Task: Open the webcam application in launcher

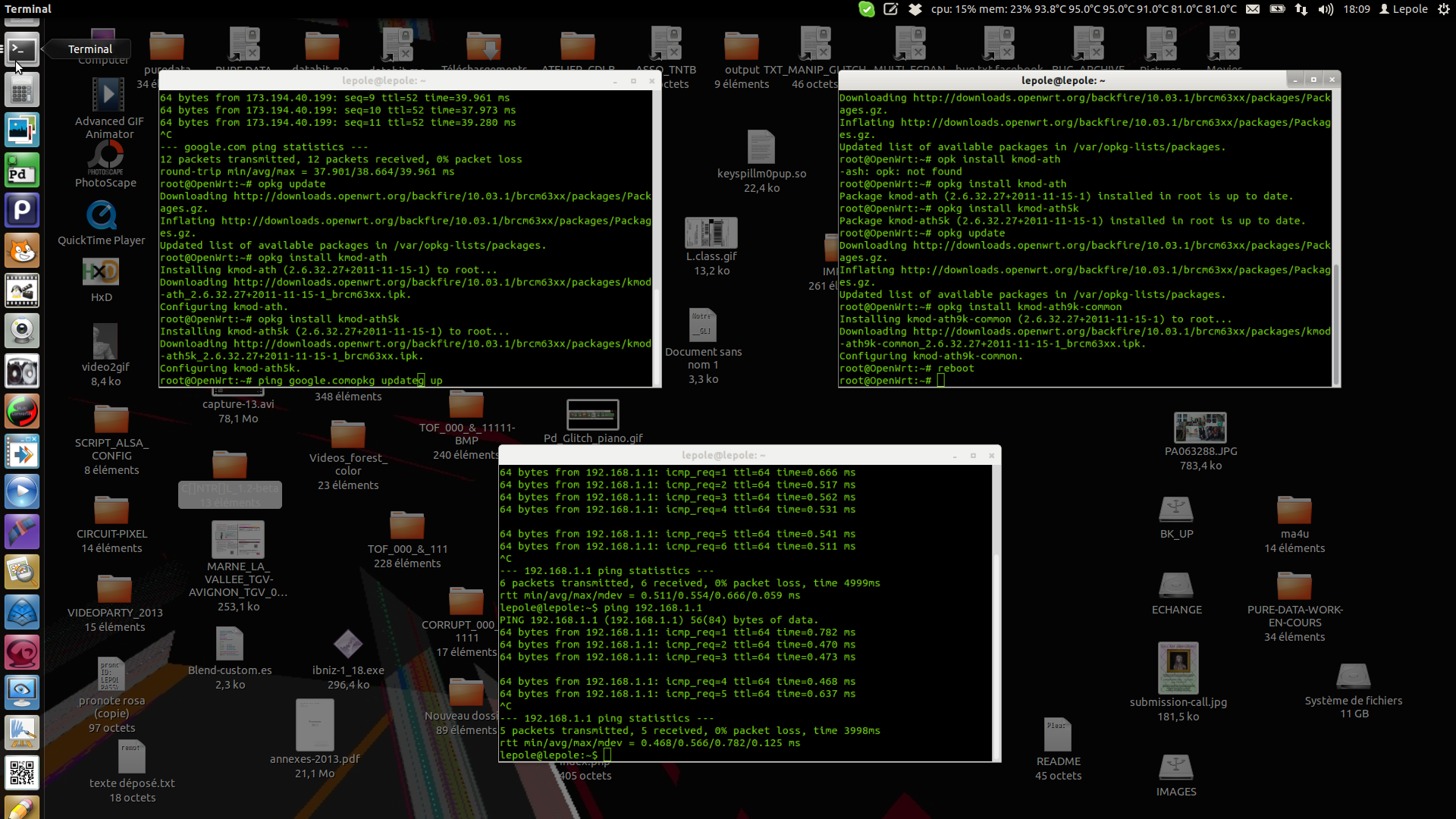Action: [22, 331]
